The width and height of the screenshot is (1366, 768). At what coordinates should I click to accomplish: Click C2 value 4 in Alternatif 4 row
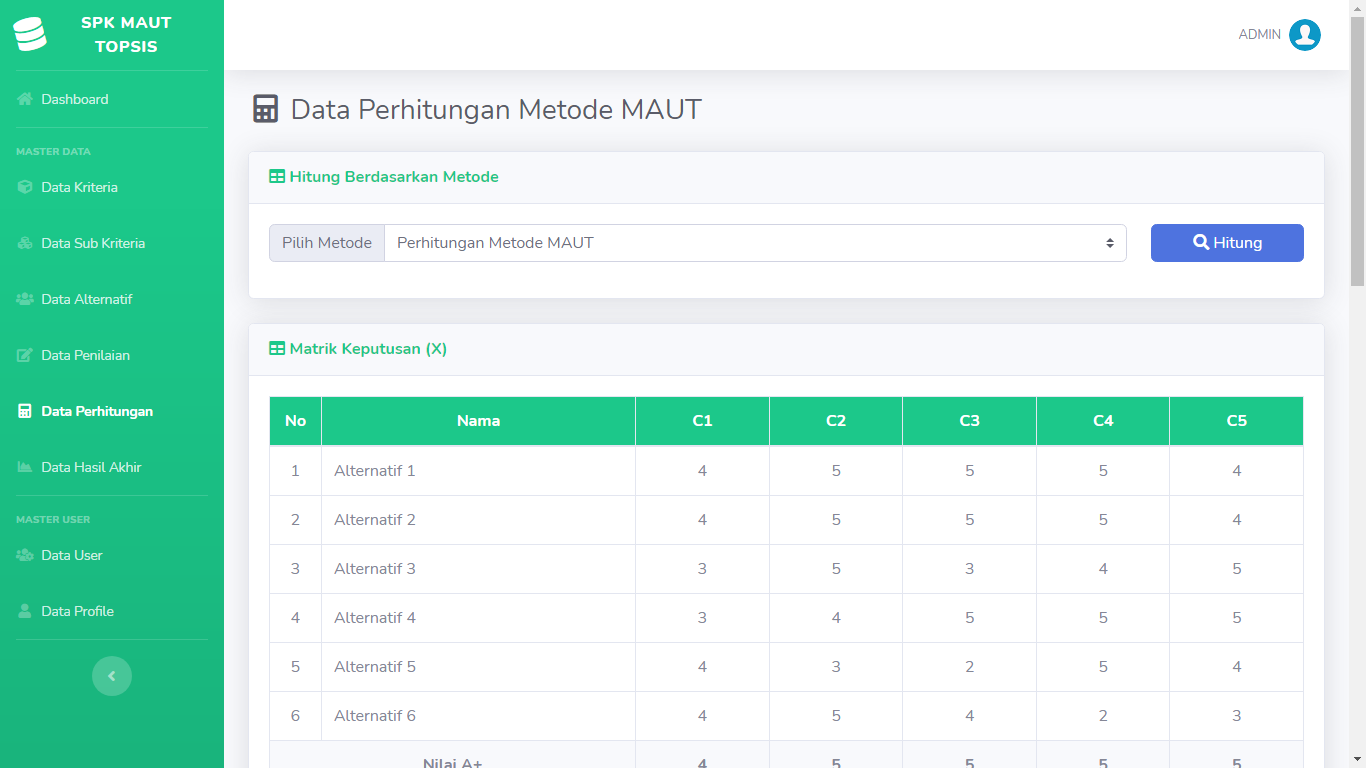[836, 618]
